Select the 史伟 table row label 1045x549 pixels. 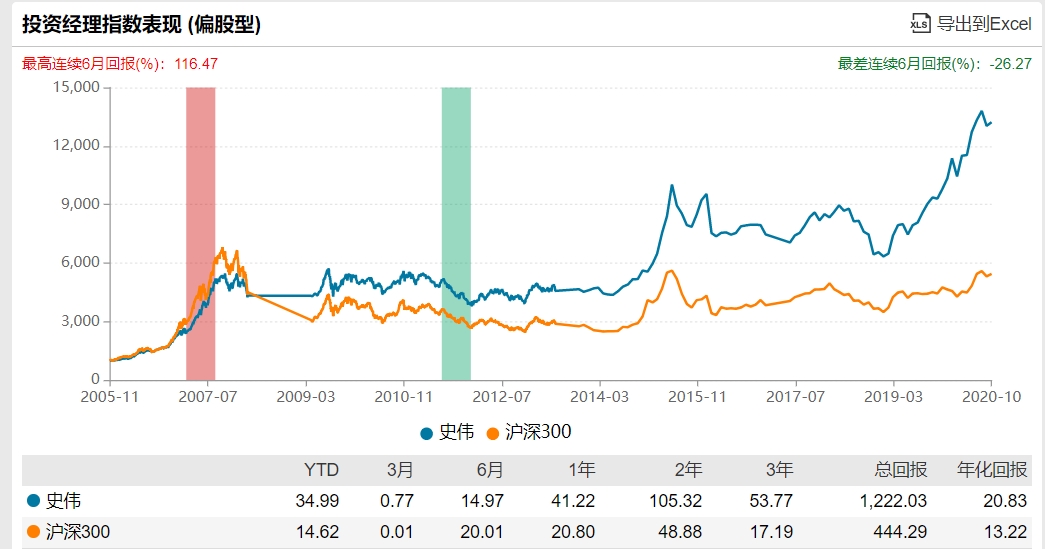63,501
